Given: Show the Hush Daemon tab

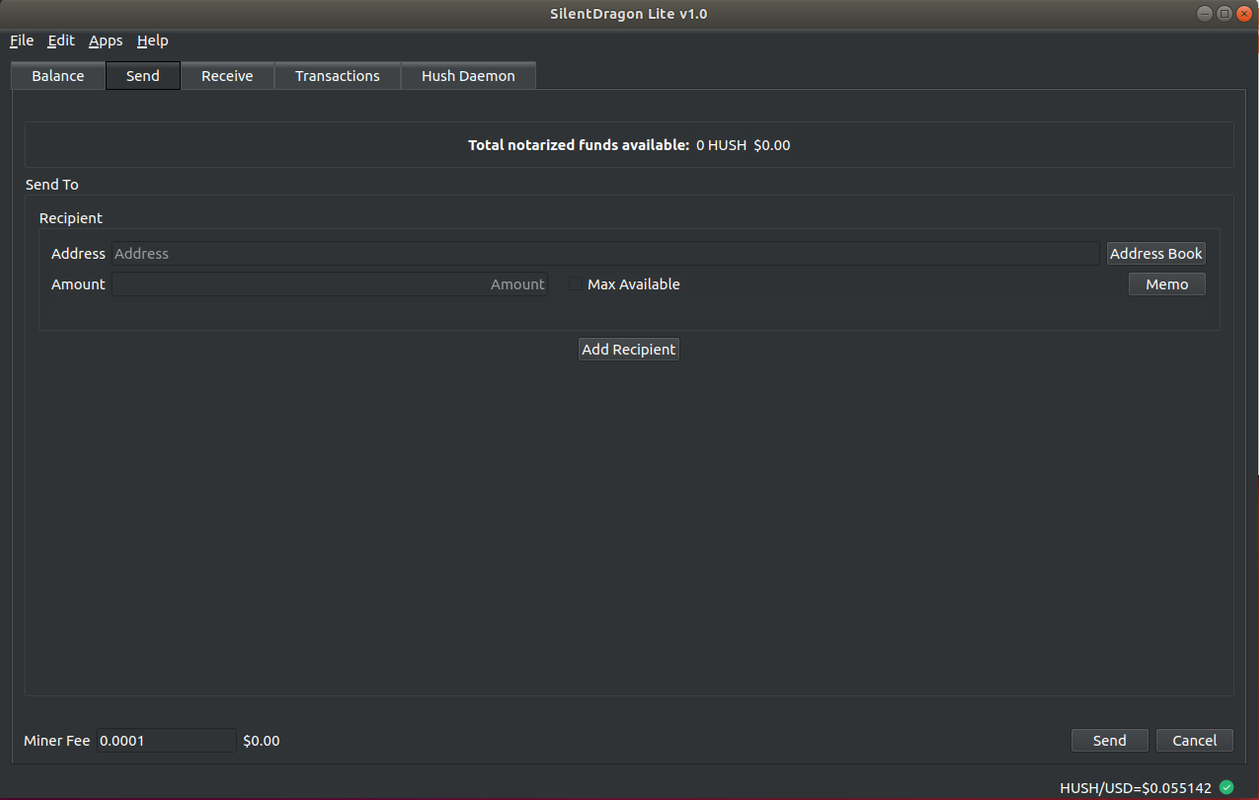Looking at the screenshot, I should [468, 76].
